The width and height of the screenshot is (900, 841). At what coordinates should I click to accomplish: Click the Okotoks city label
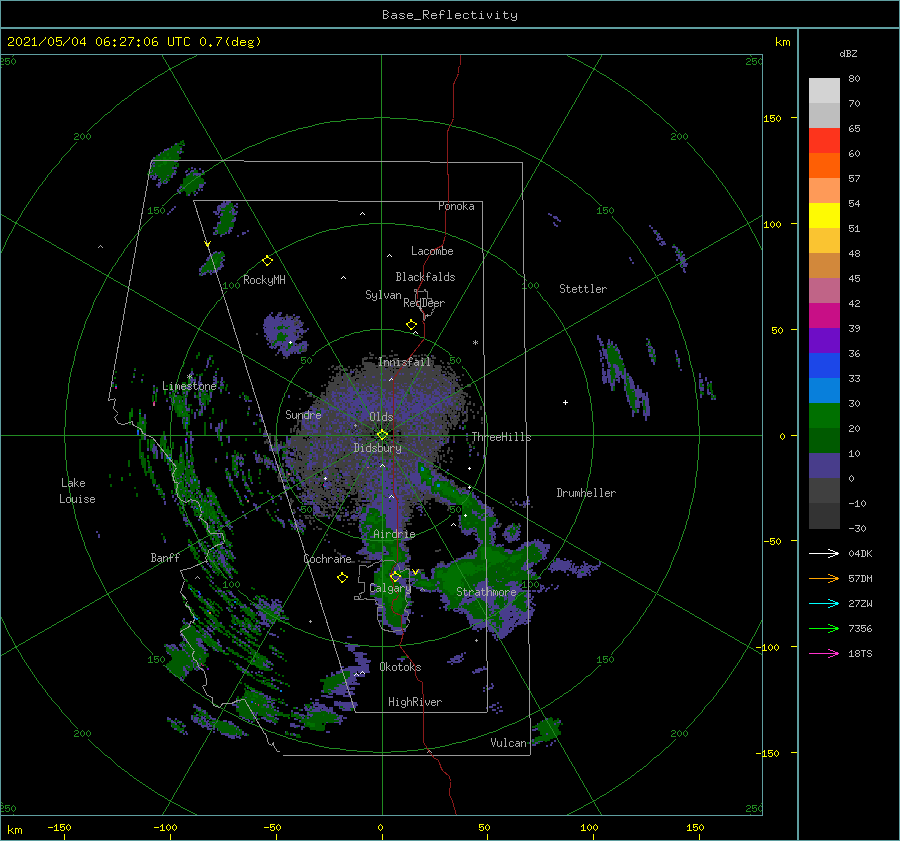[400, 667]
